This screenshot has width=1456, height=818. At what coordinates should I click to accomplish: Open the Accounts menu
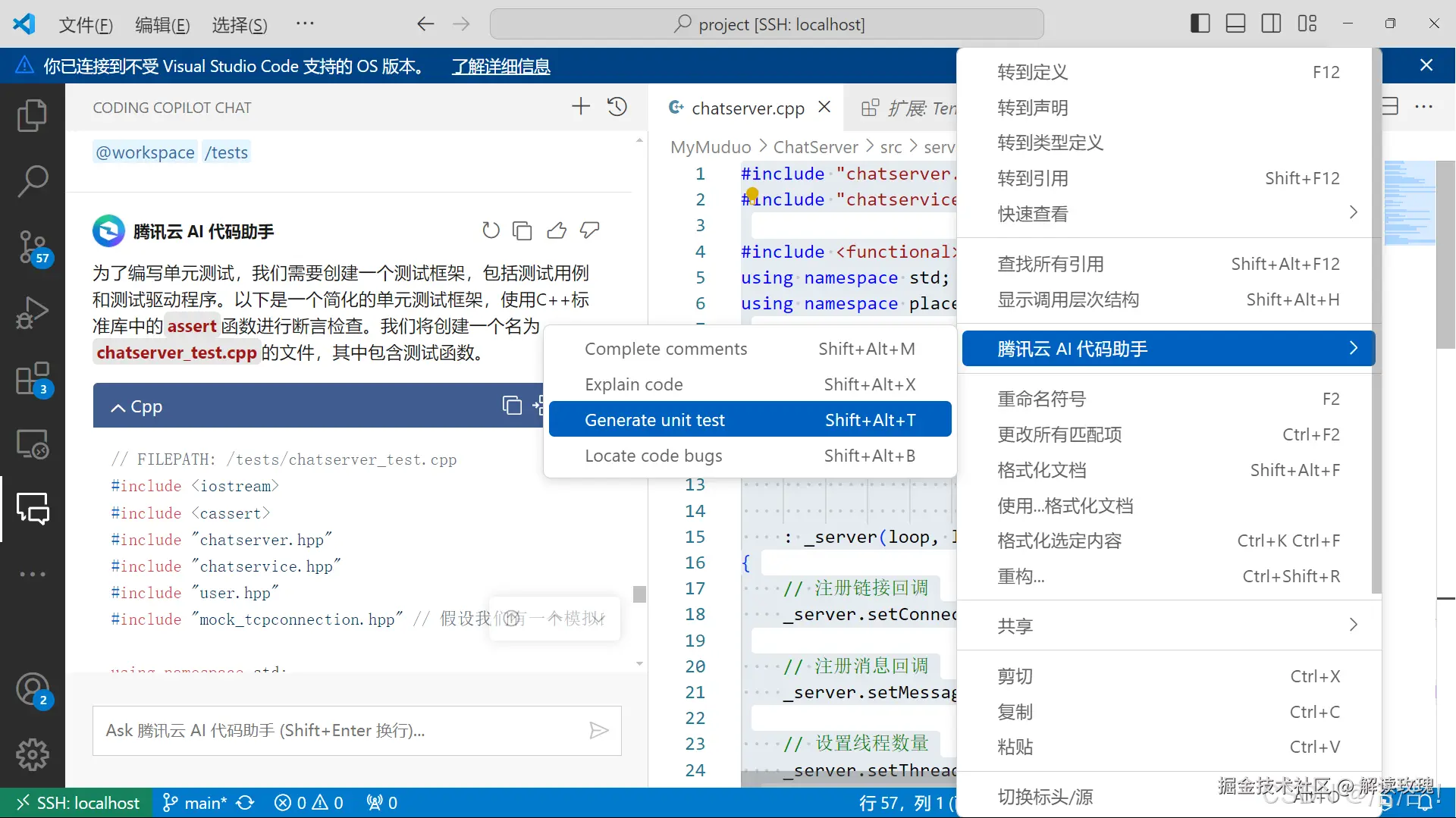[32, 690]
